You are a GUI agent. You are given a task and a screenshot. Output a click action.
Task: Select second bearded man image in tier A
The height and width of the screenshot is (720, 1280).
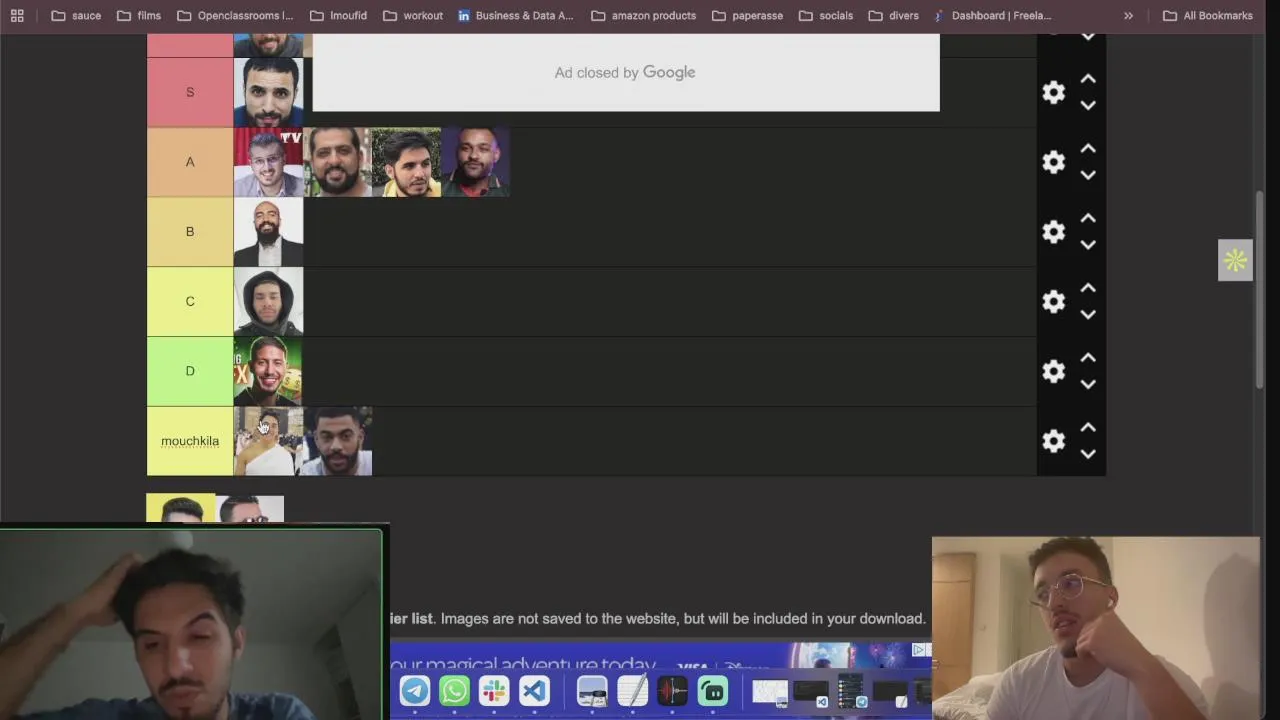pyautogui.click(x=337, y=162)
